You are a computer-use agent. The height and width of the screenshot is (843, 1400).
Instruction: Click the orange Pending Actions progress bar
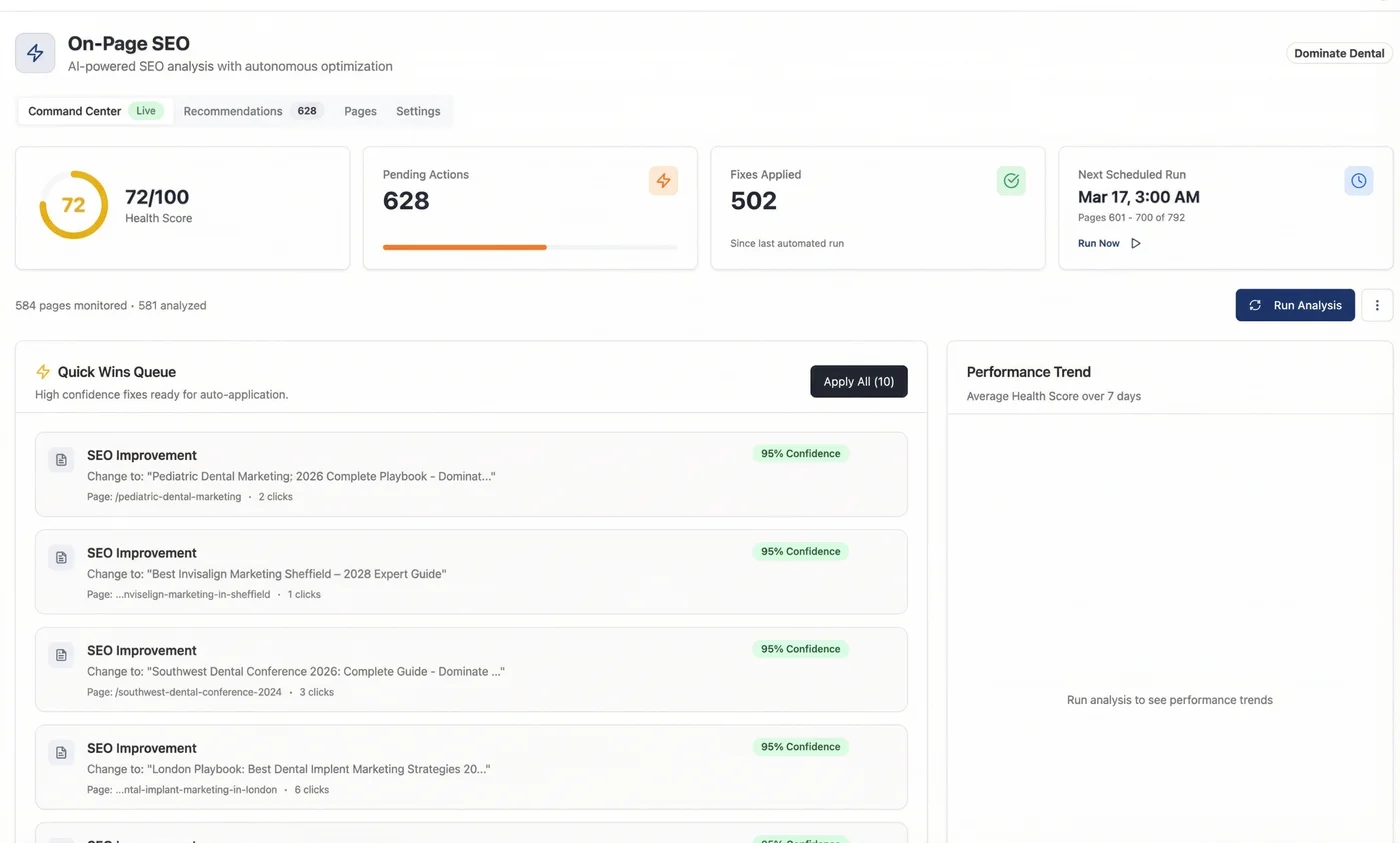(465, 247)
